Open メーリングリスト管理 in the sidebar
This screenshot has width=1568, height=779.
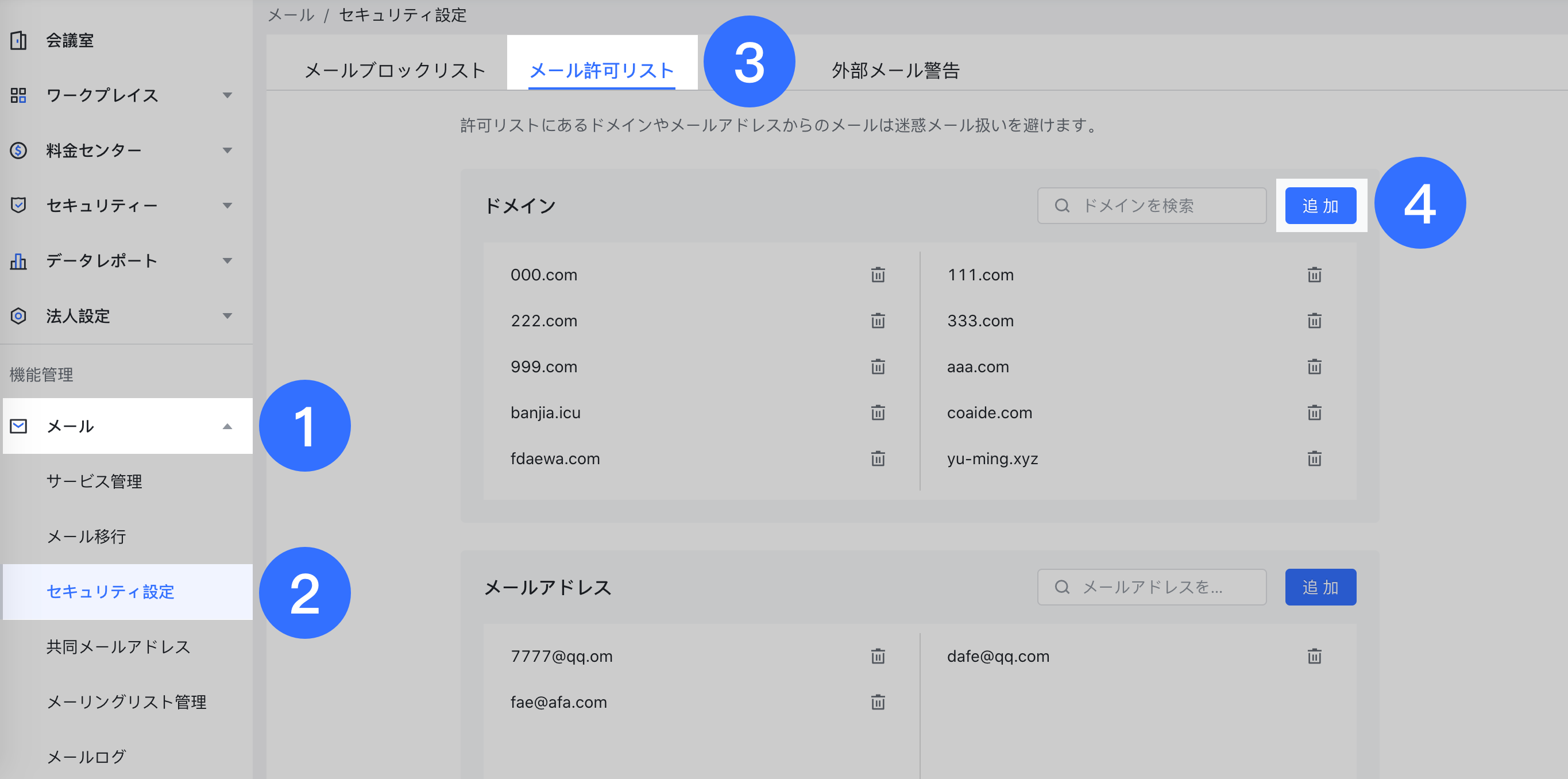pyautogui.click(x=126, y=701)
